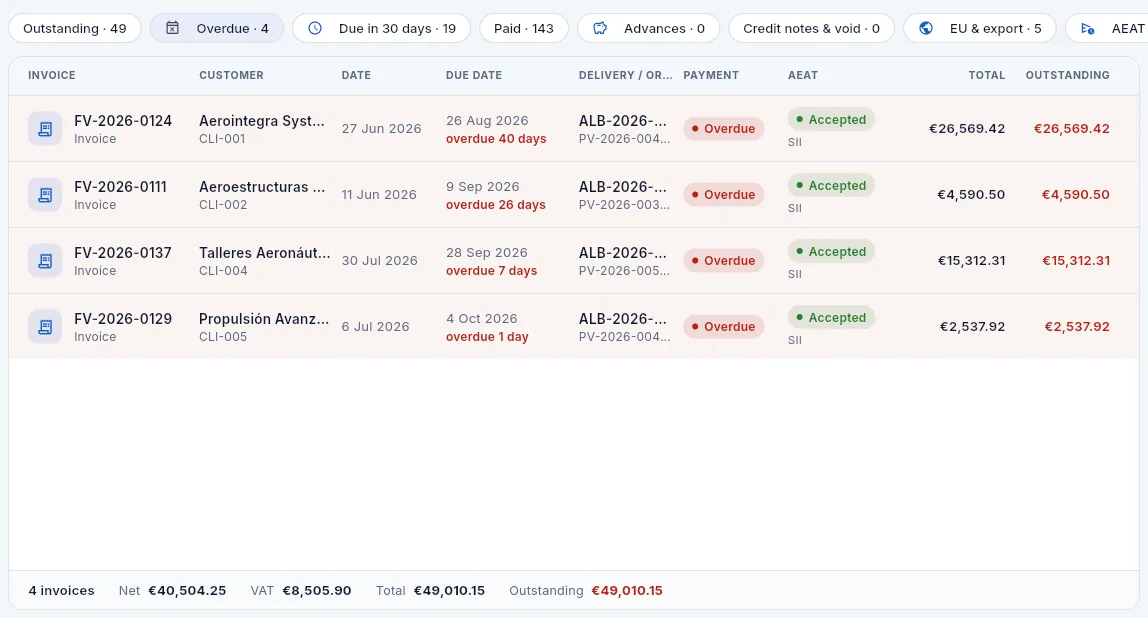This screenshot has width=1148, height=618.
Task: Sort by the TOTAL column header
Action: click(986, 75)
